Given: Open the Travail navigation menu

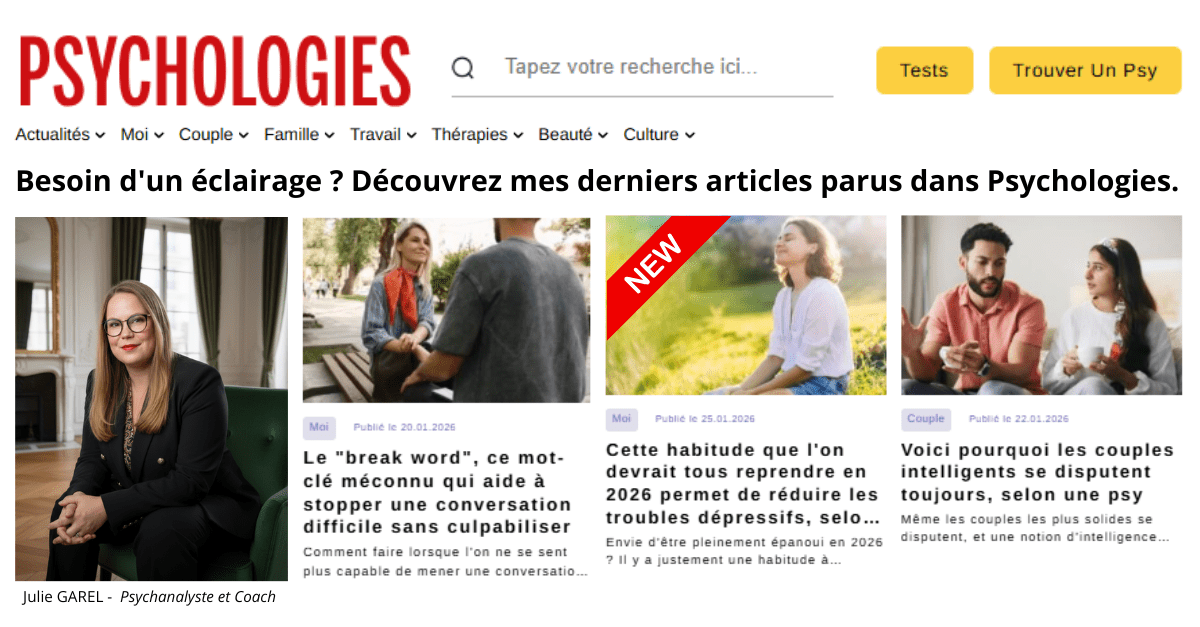Looking at the screenshot, I should [383, 134].
